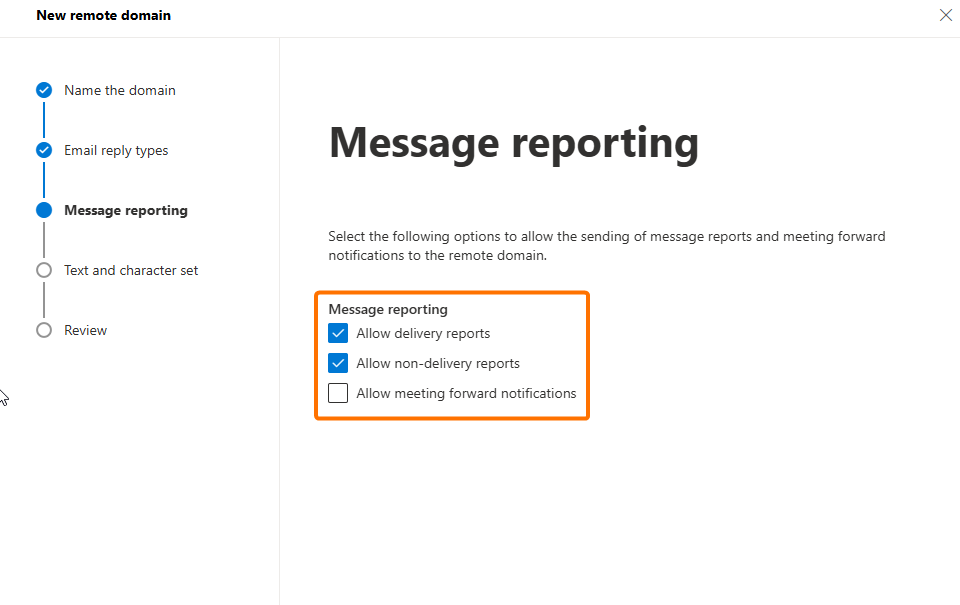Click the New remote domain title text
This screenshot has width=960, height=605.
(x=103, y=15)
